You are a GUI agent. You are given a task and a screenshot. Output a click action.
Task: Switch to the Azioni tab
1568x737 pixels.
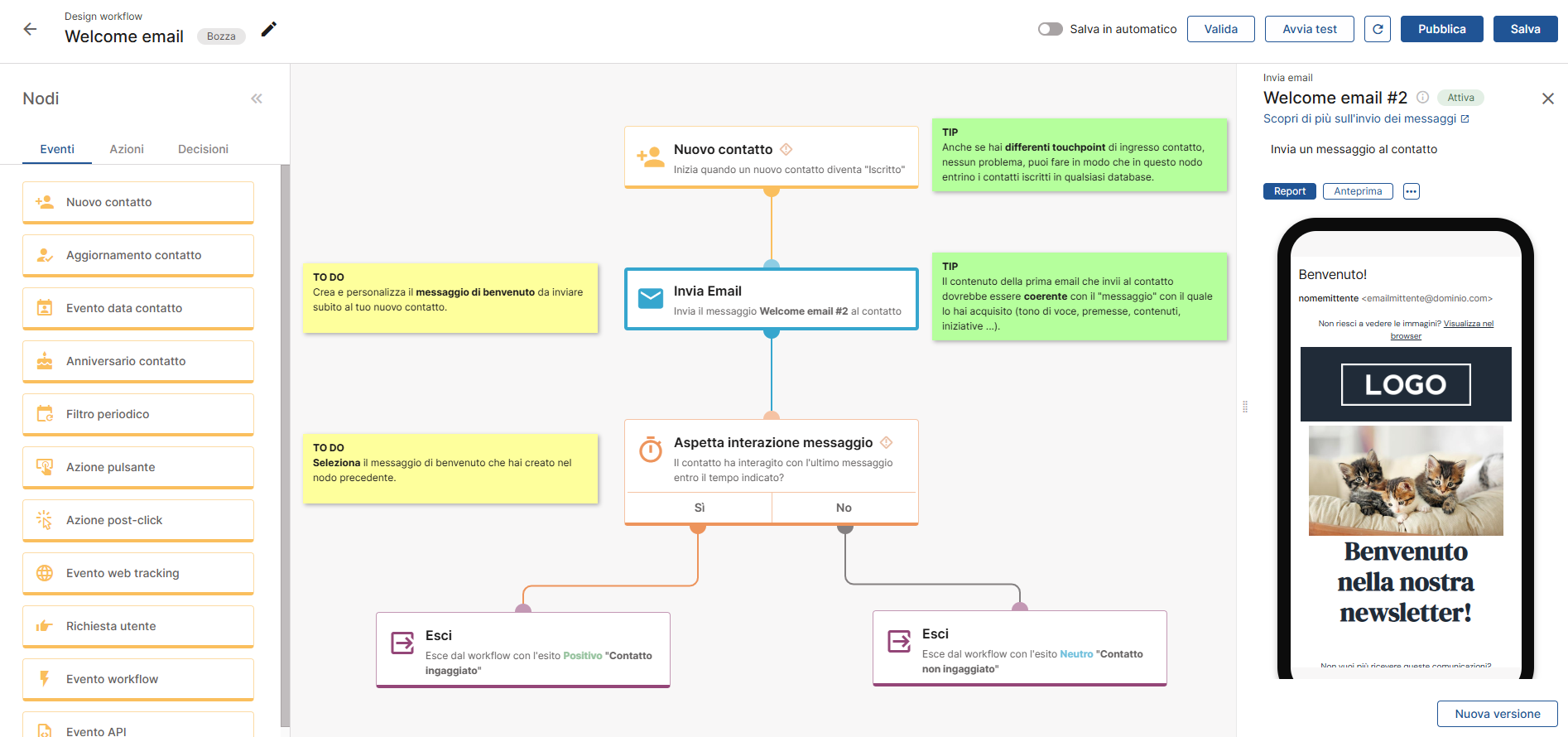[127, 149]
